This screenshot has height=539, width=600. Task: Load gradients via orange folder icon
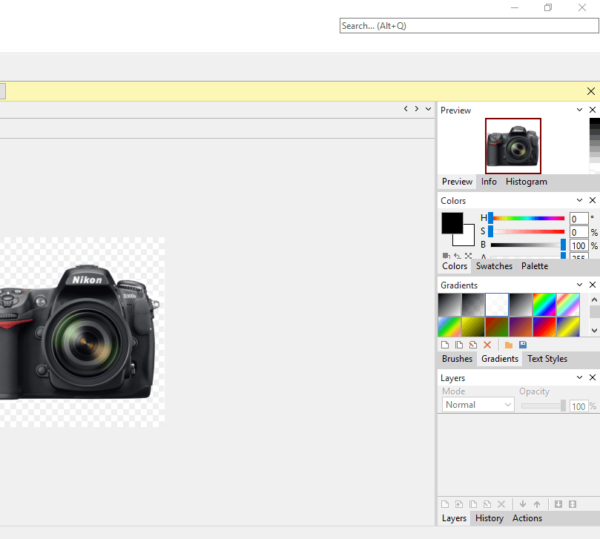point(509,345)
